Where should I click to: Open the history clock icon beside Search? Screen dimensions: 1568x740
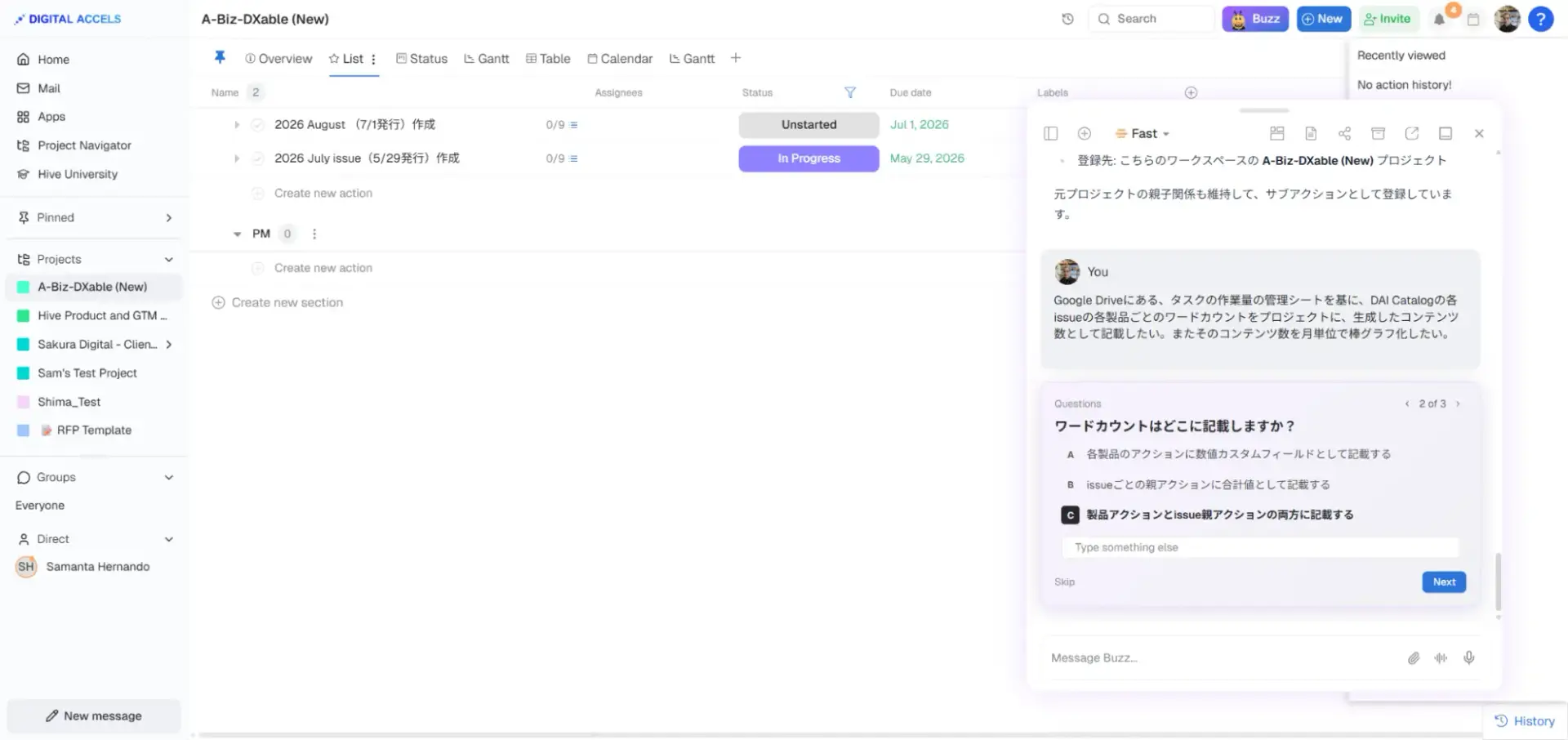(x=1067, y=19)
